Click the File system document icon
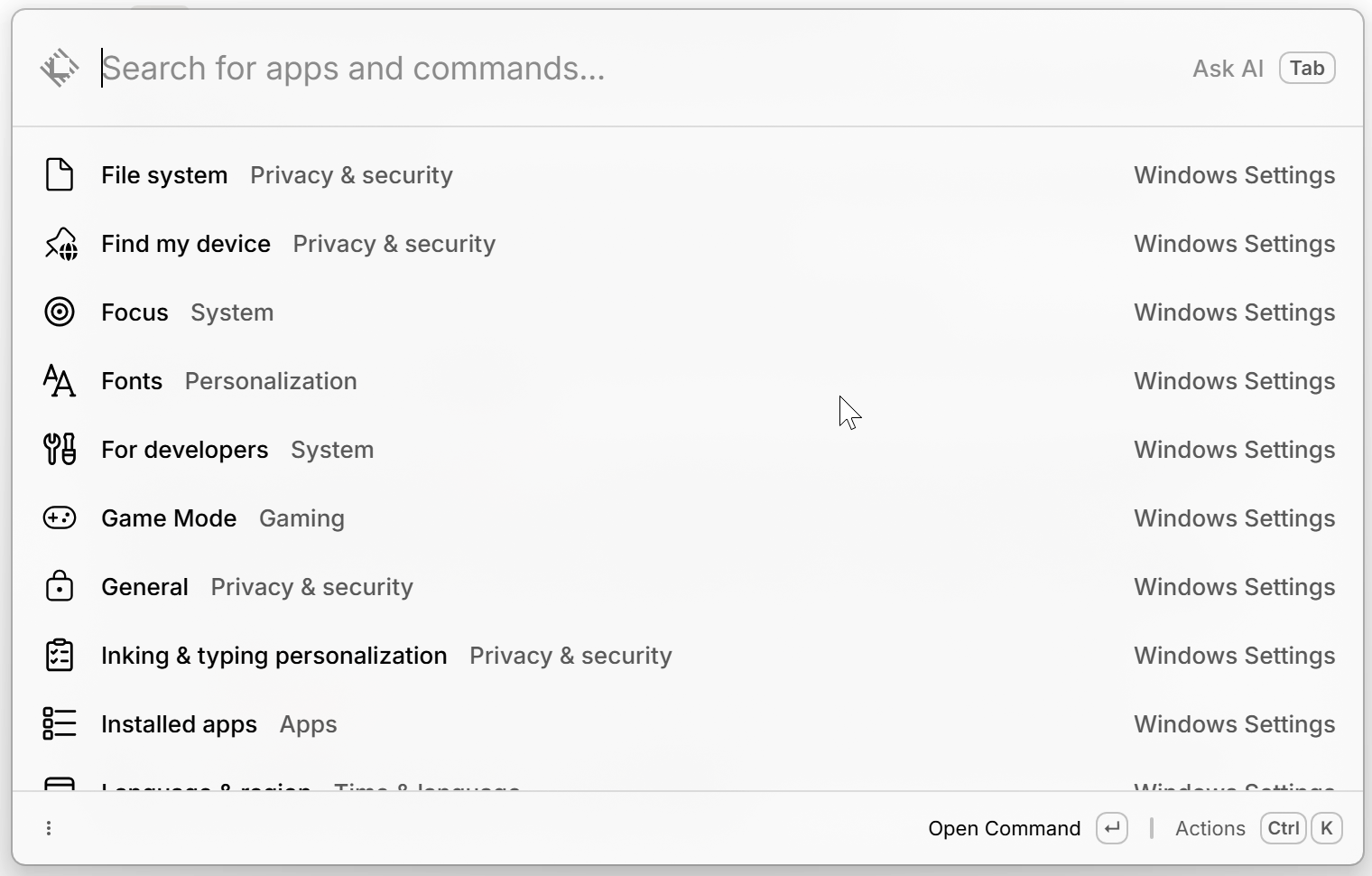Screen dimensions: 1372x876 (60, 175)
